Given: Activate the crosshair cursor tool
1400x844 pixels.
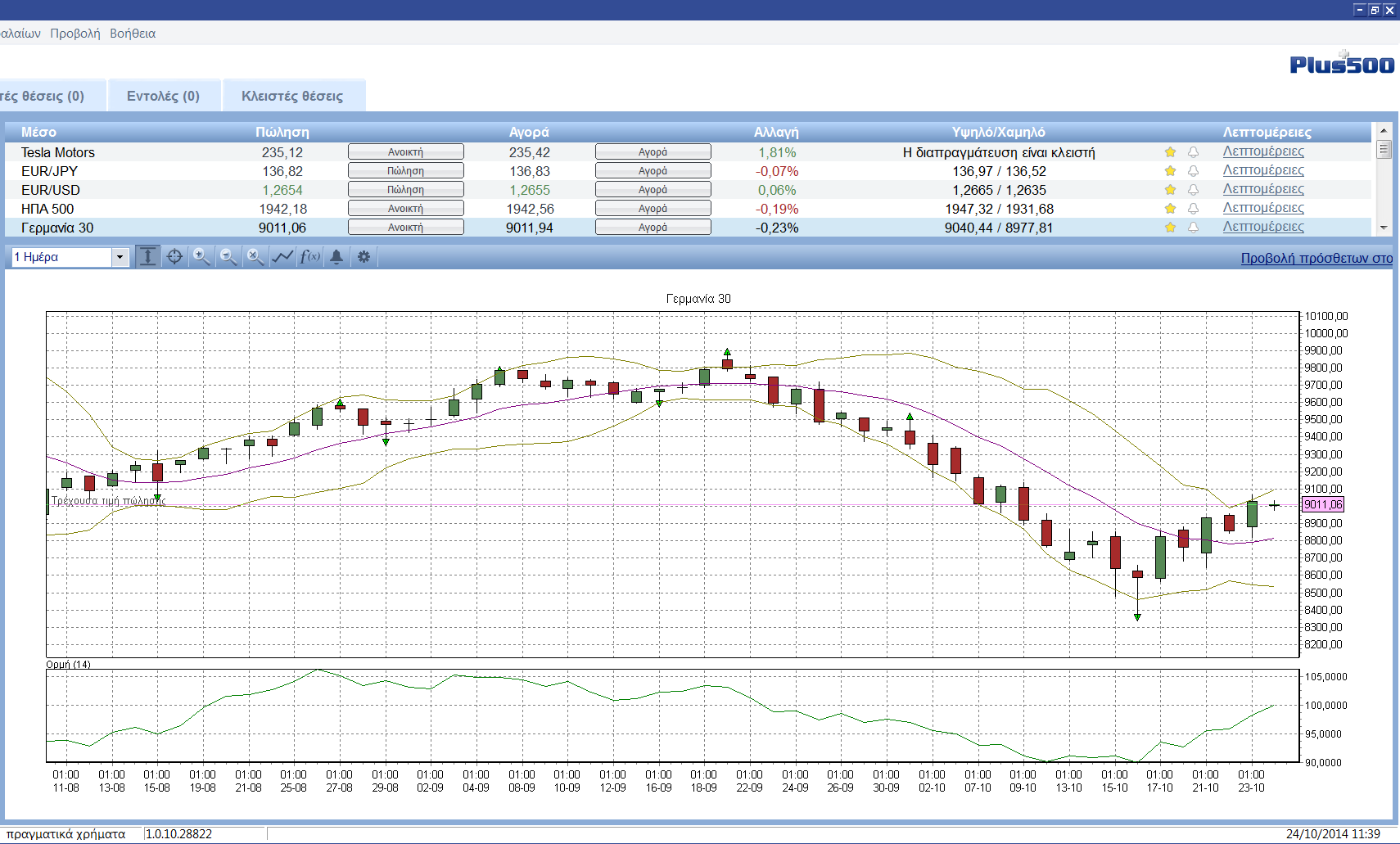Looking at the screenshot, I should tap(174, 257).
